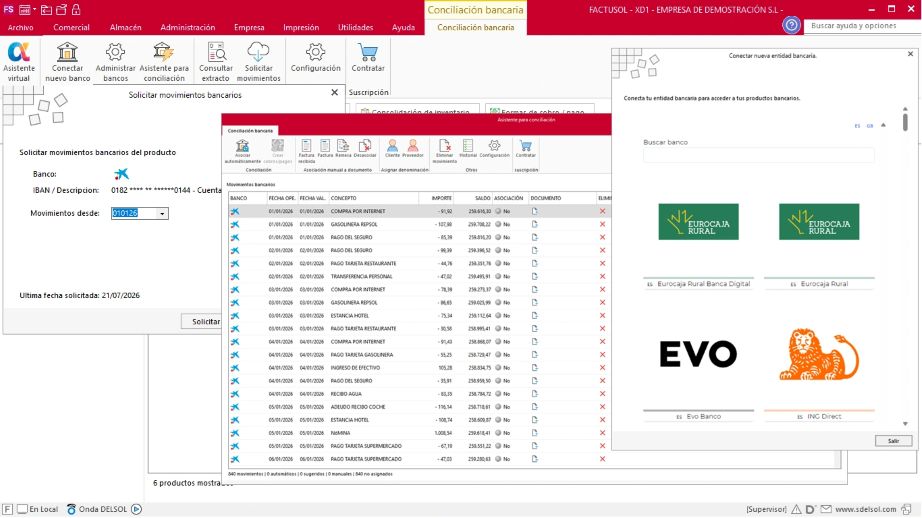Click Asociar automáticamente in the assistant window

pos(242,151)
